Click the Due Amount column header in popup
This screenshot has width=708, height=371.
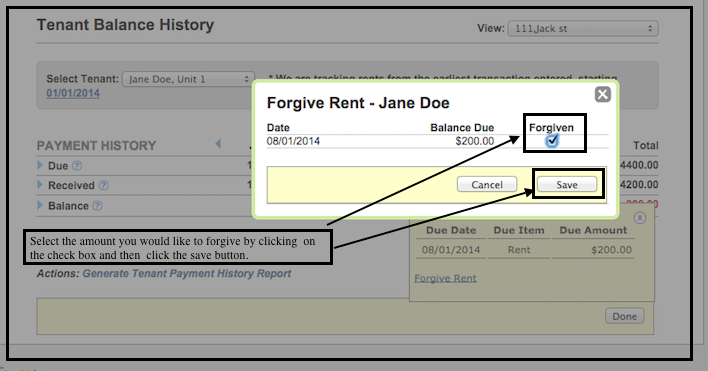pos(593,230)
